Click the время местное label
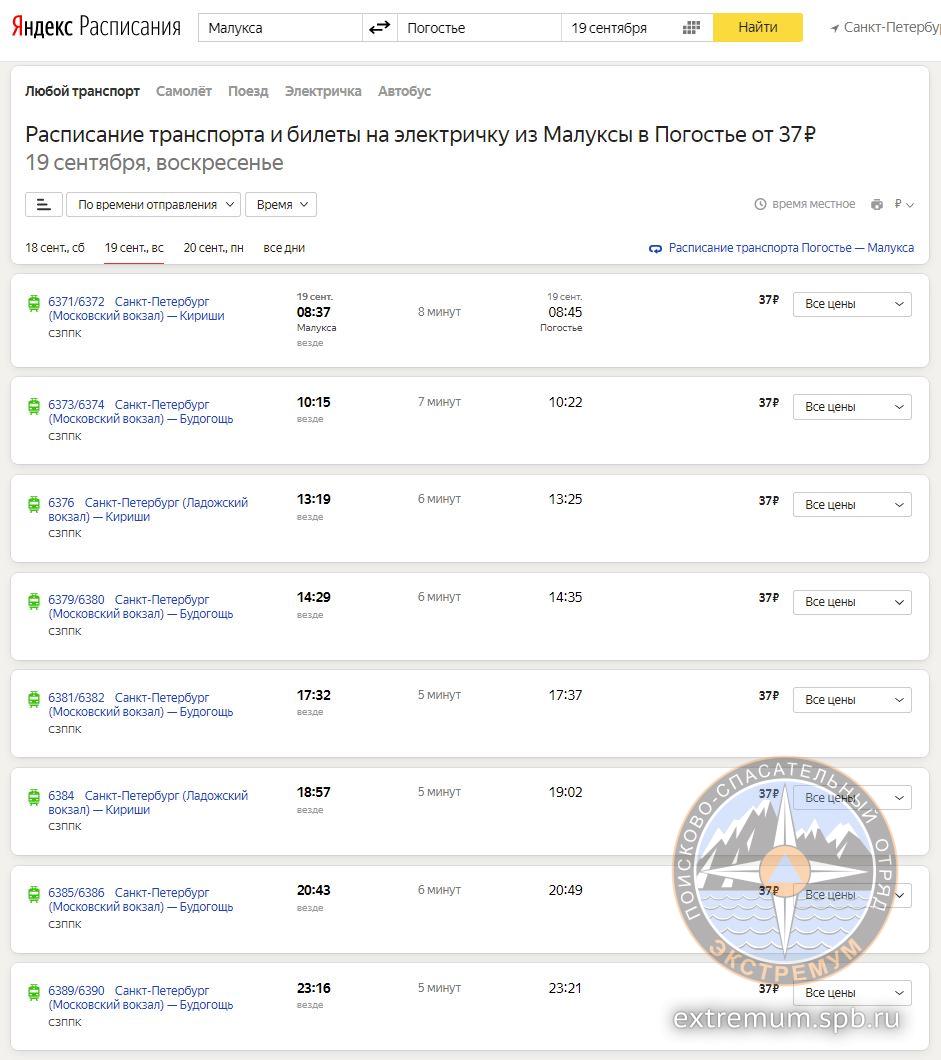The image size is (941, 1060). tap(813, 204)
